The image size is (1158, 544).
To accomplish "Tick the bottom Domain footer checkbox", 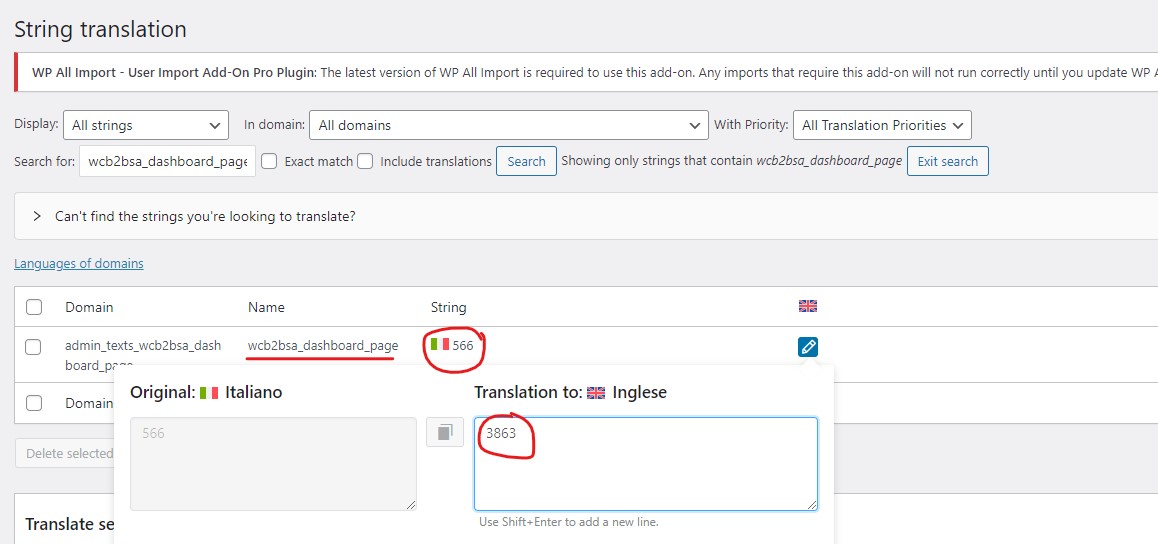I will (x=33, y=403).
